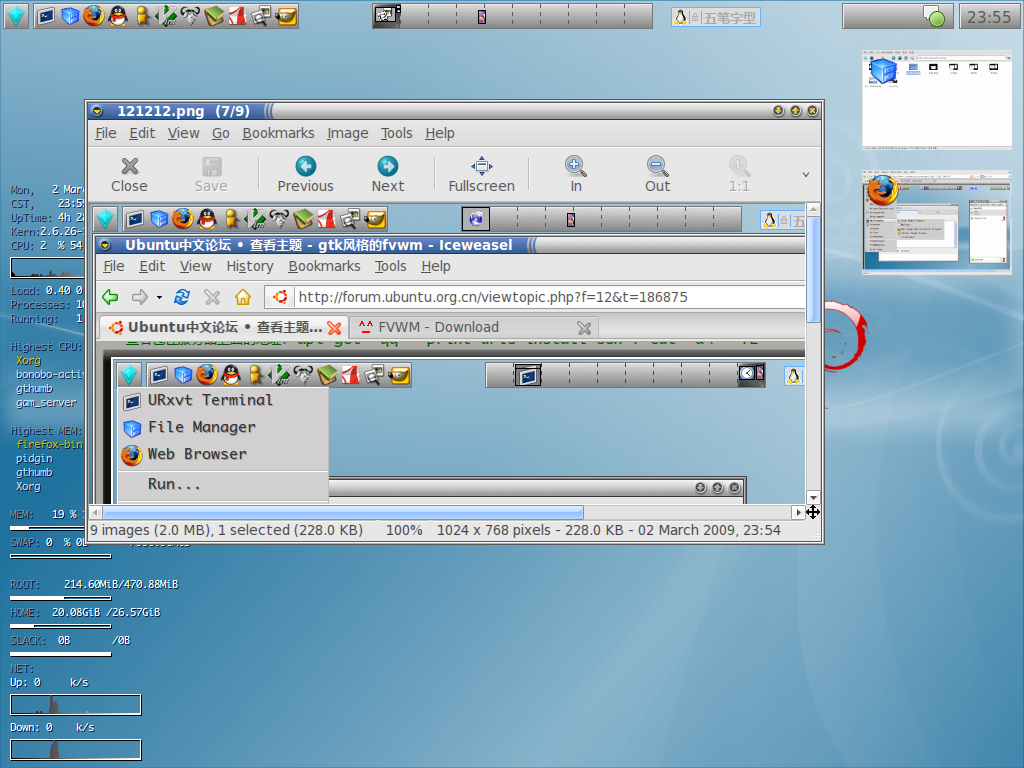Toggle lock icon in input method bar
This screenshot has width=1024, height=768.
(x=696, y=18)
